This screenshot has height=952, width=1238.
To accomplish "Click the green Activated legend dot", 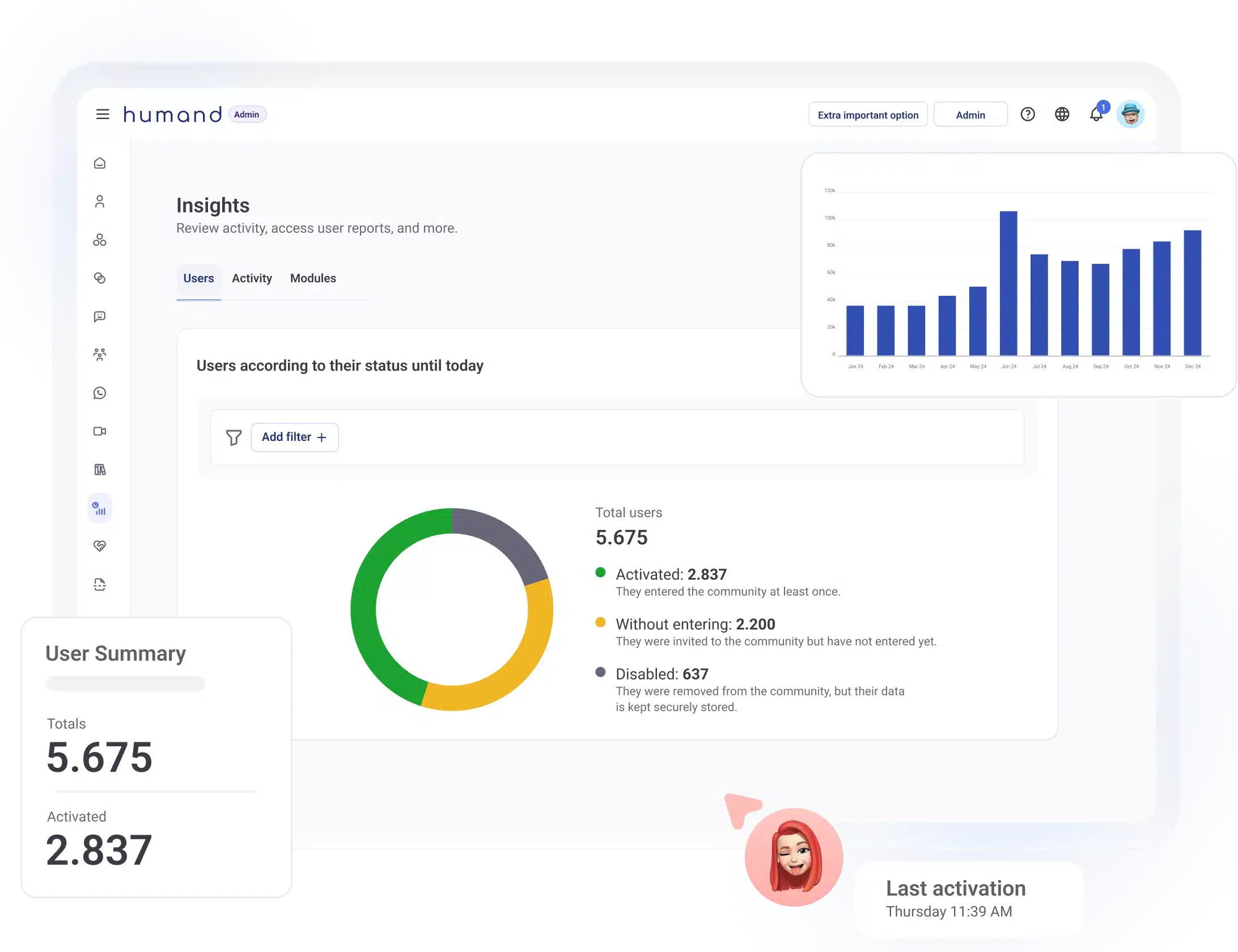I will point(601,572).
